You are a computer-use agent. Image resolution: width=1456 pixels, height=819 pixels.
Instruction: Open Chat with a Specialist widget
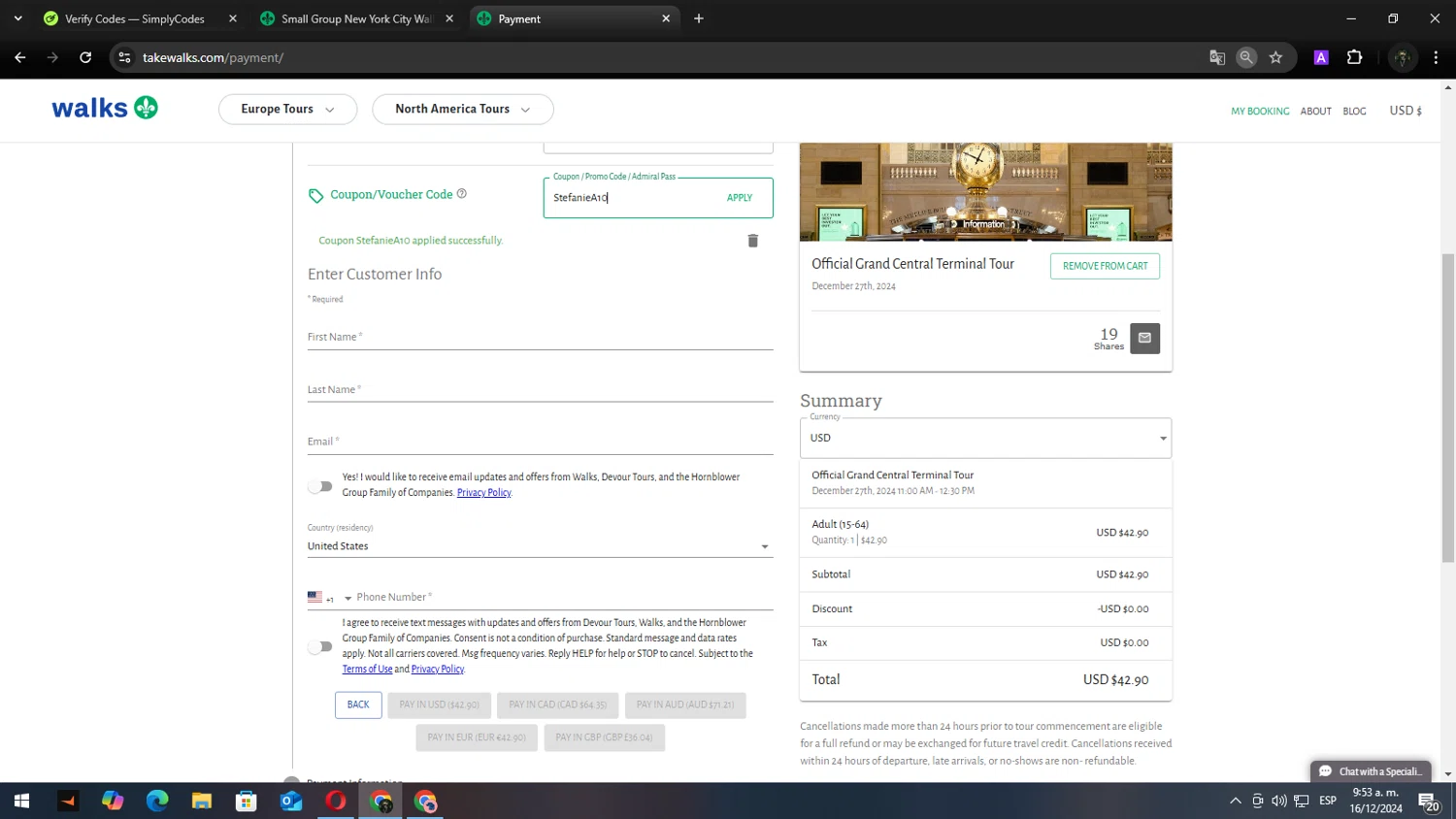[x=1371, y=771]
